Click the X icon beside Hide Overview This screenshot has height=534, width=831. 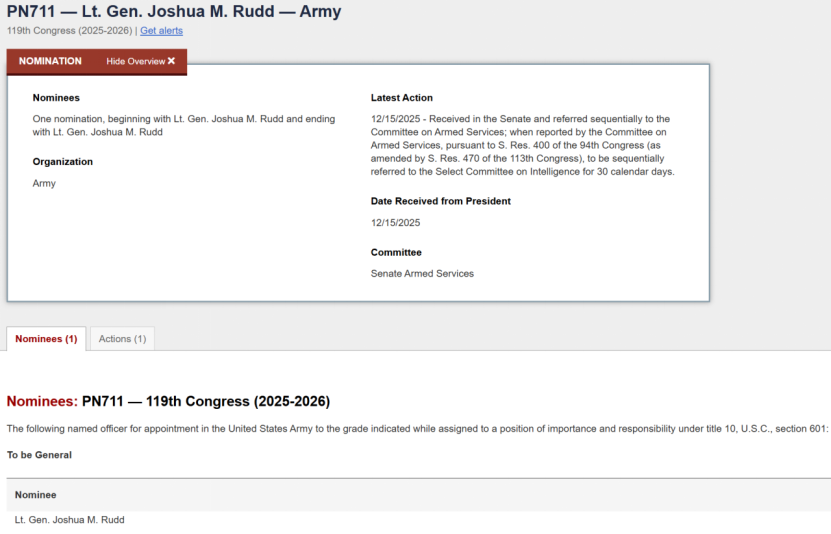(171, 61)
